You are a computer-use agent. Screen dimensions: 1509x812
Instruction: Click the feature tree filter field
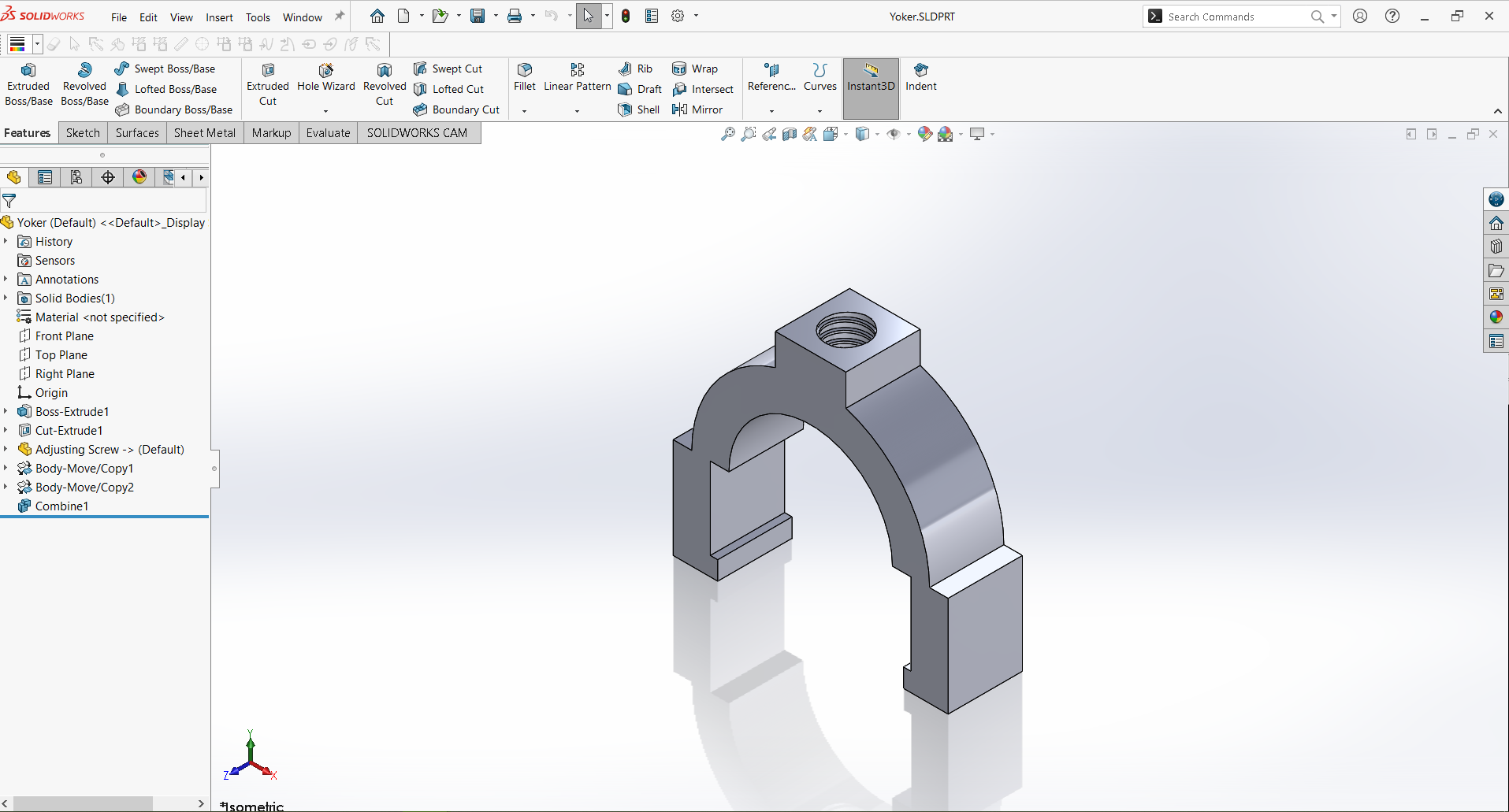[104, 201]
